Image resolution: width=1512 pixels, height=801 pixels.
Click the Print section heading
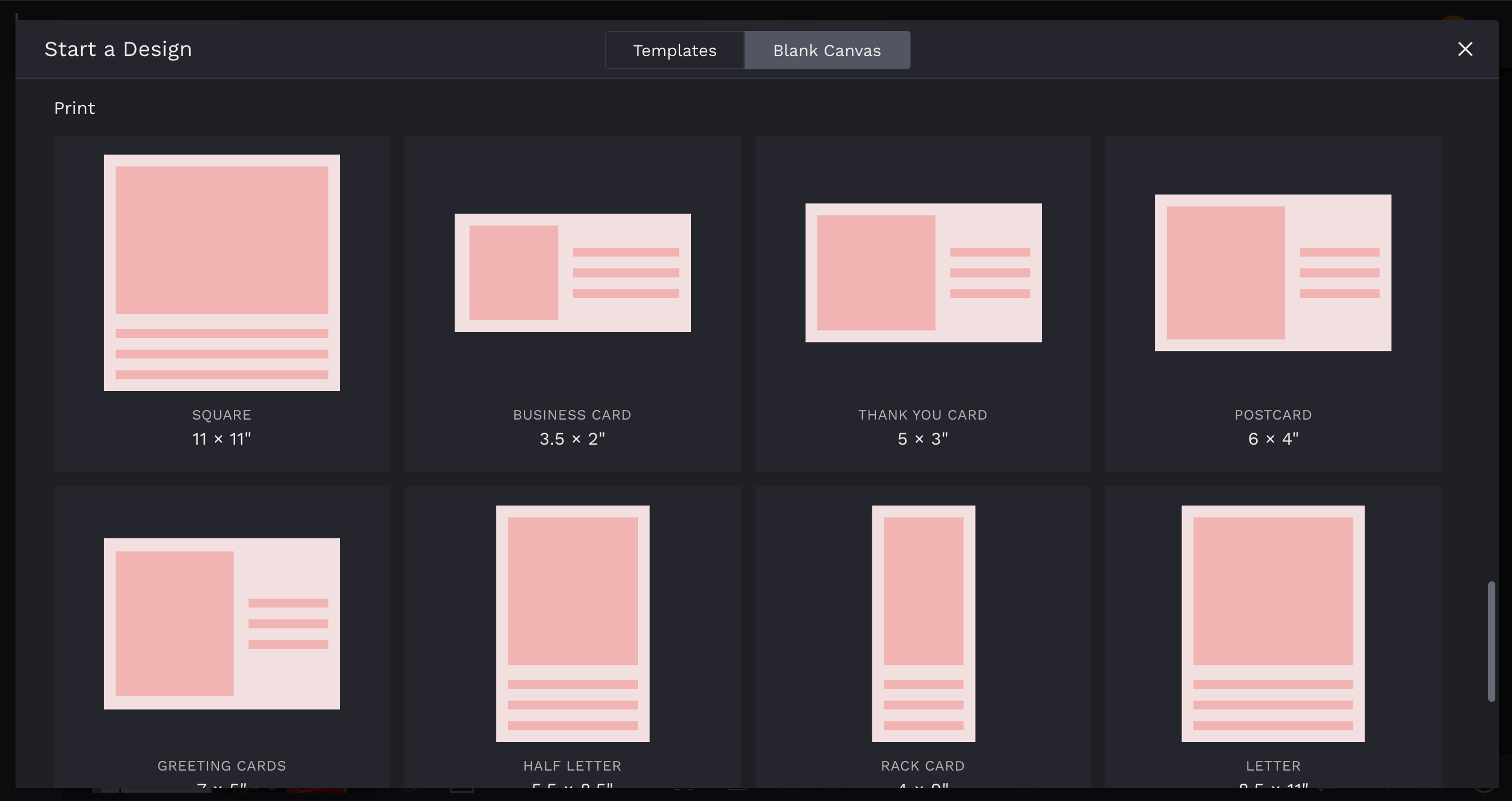coord(75,108)
